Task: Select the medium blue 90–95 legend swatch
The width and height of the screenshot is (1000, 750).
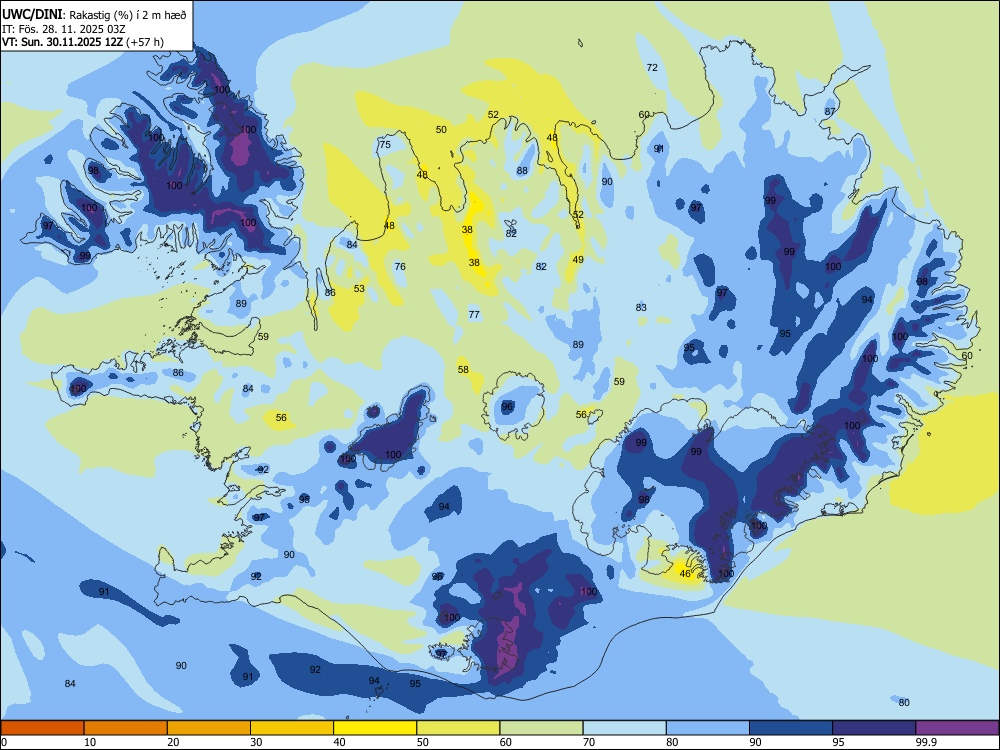Action: coord(791,728)
